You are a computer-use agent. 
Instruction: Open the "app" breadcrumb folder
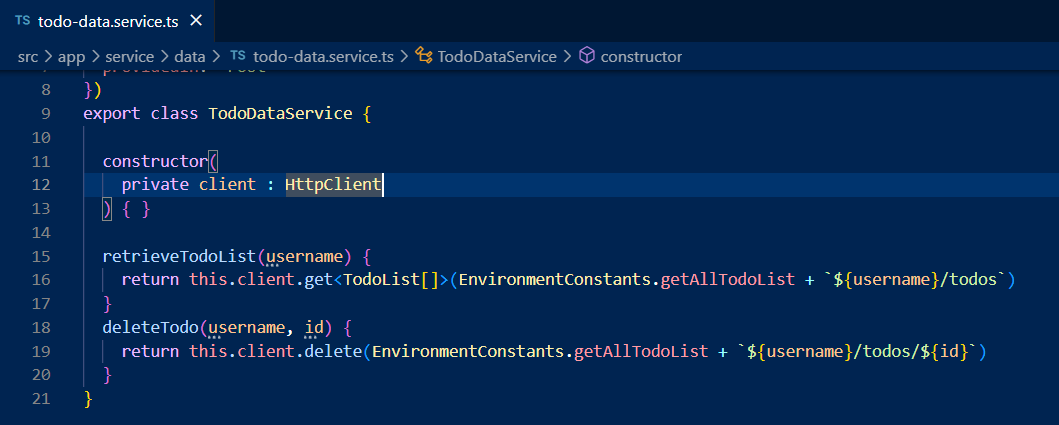[71, 57]
